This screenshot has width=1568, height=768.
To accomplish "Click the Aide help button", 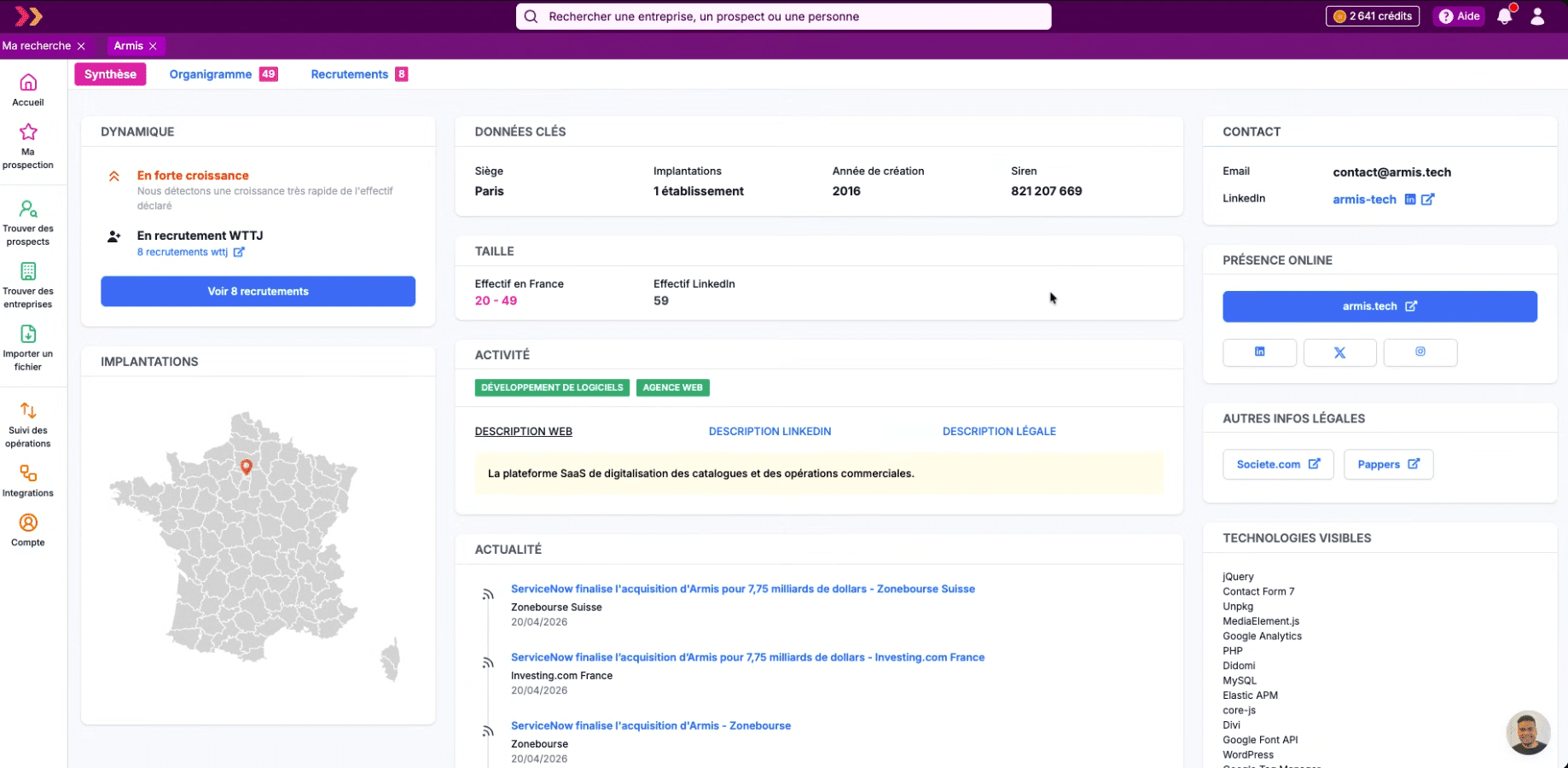I will (1460, 16).
